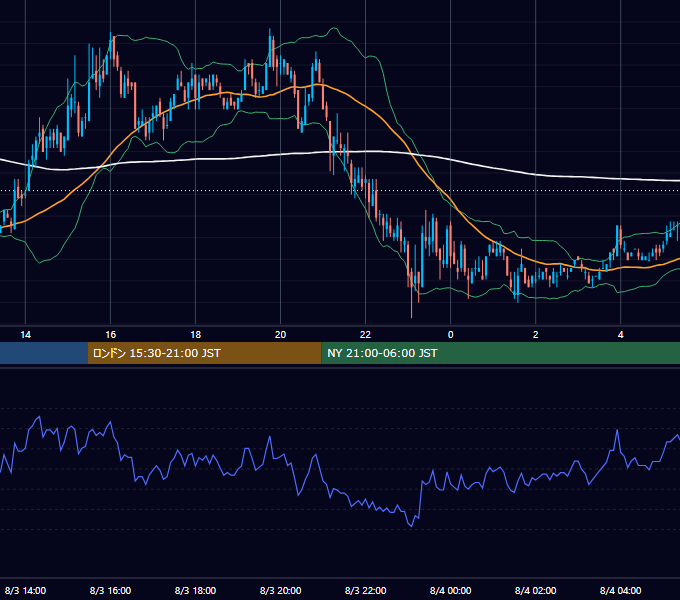Click the blue session bar before London
This screenshot has height=600, width=680.
point(44,353)
